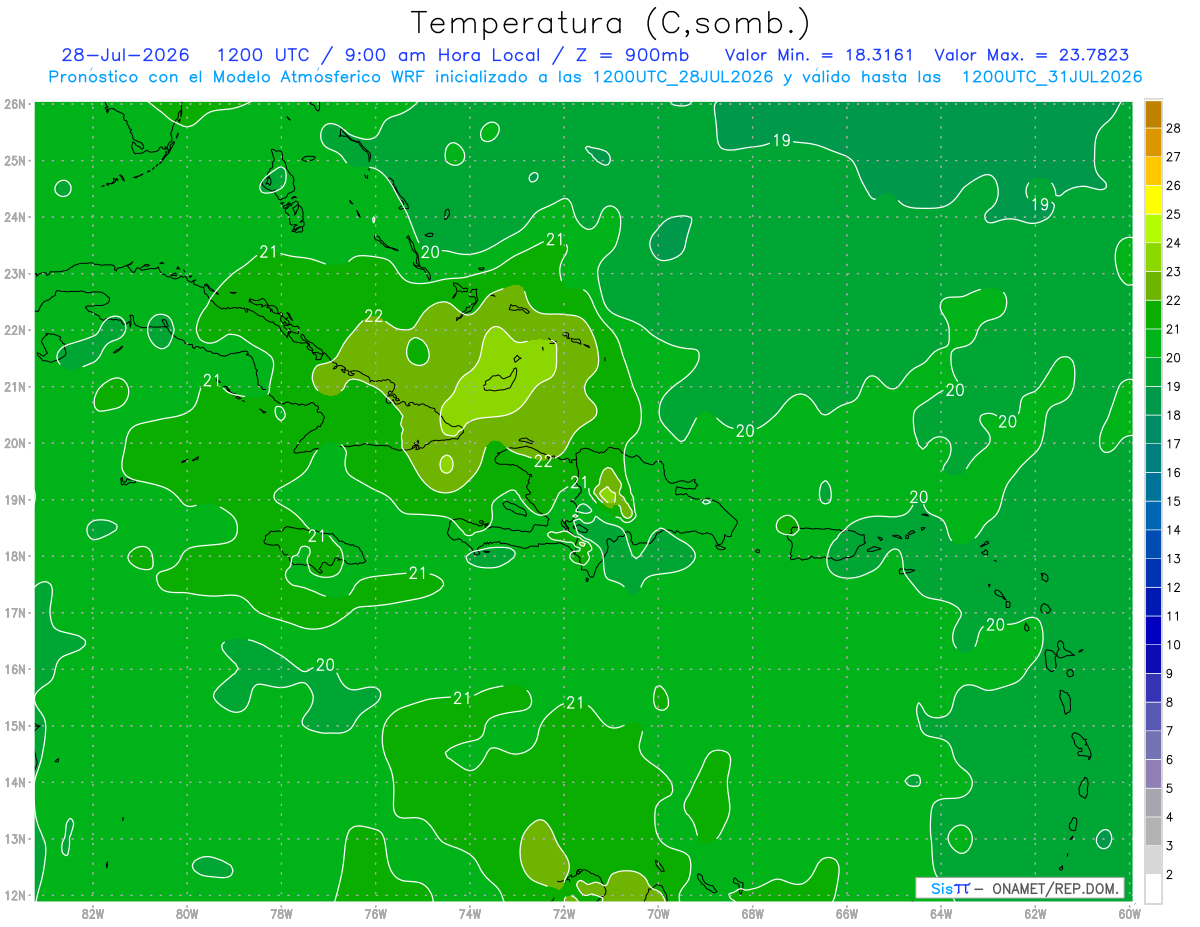Click the 21N latitude label

click(14, 387)
